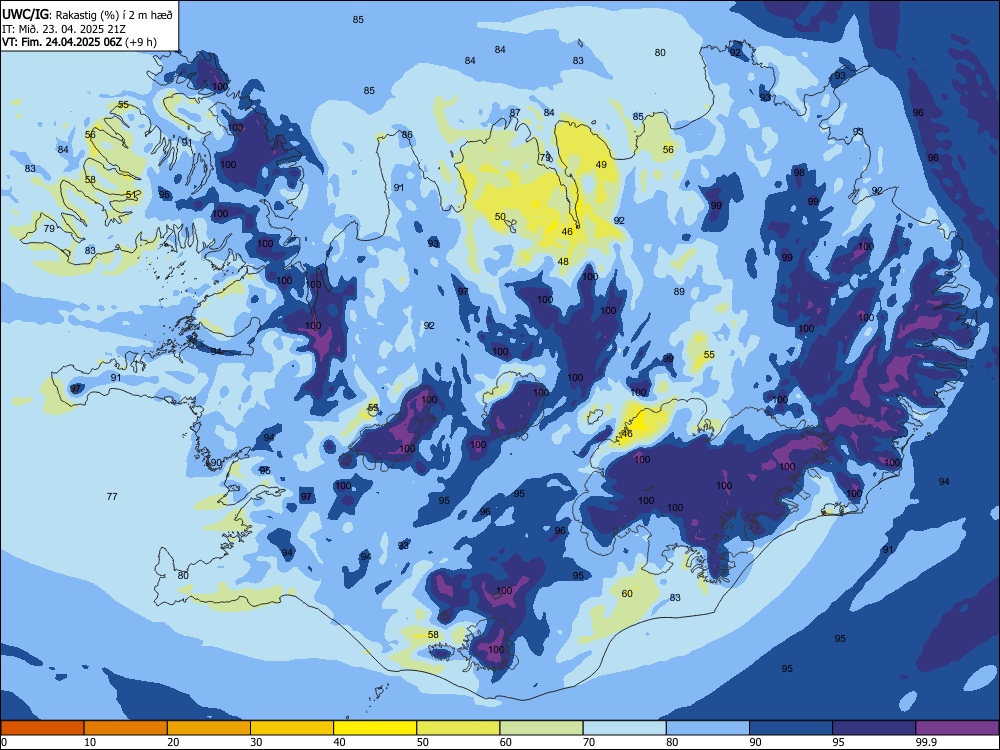Click the humidity value 87 on the map
Image resolution: width=1000 pixels, height=750 pixels.
pos(515,113)
